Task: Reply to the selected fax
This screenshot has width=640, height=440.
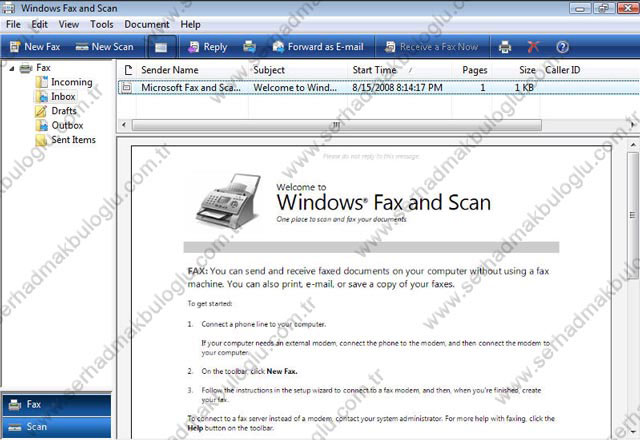Action: 207,47
